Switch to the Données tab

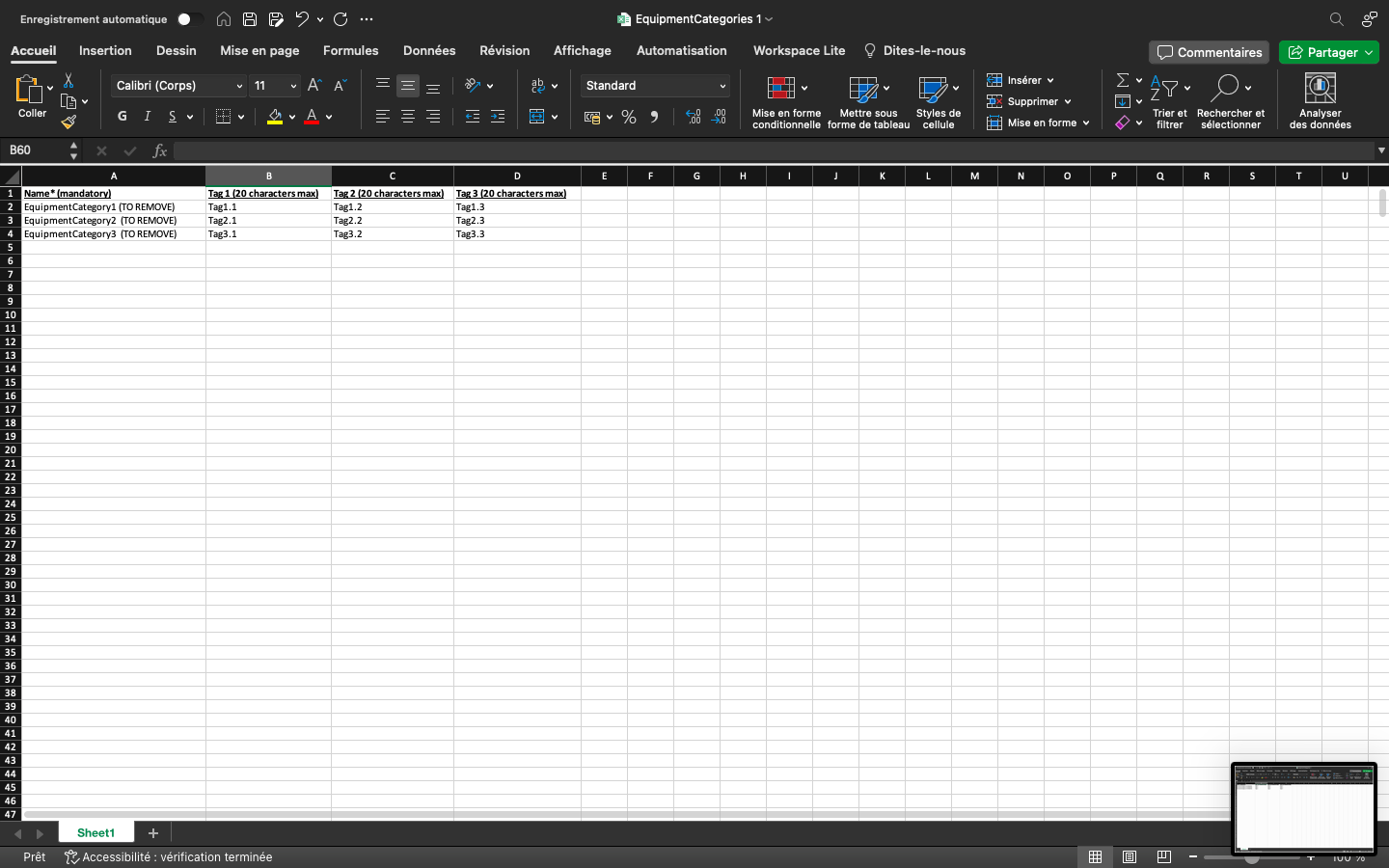point(429,51)
